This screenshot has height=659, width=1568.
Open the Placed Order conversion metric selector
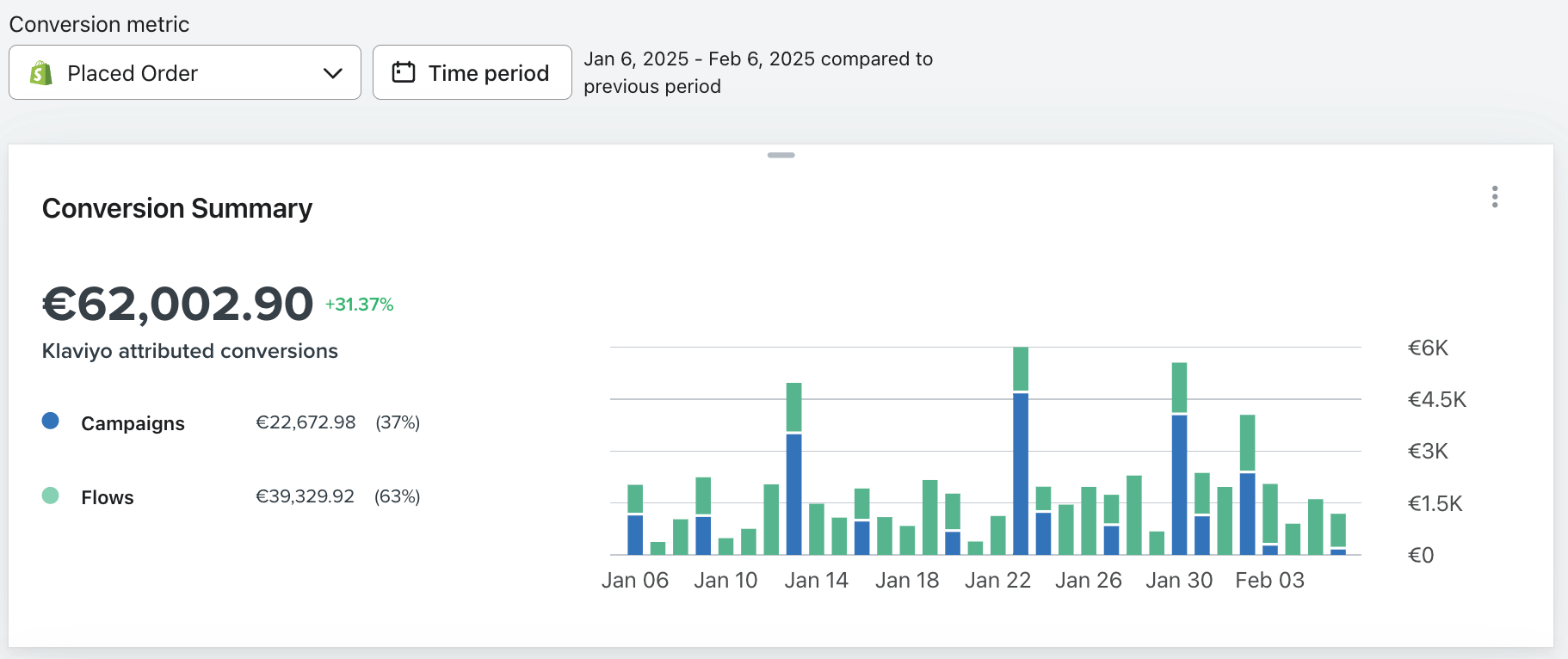185,72
